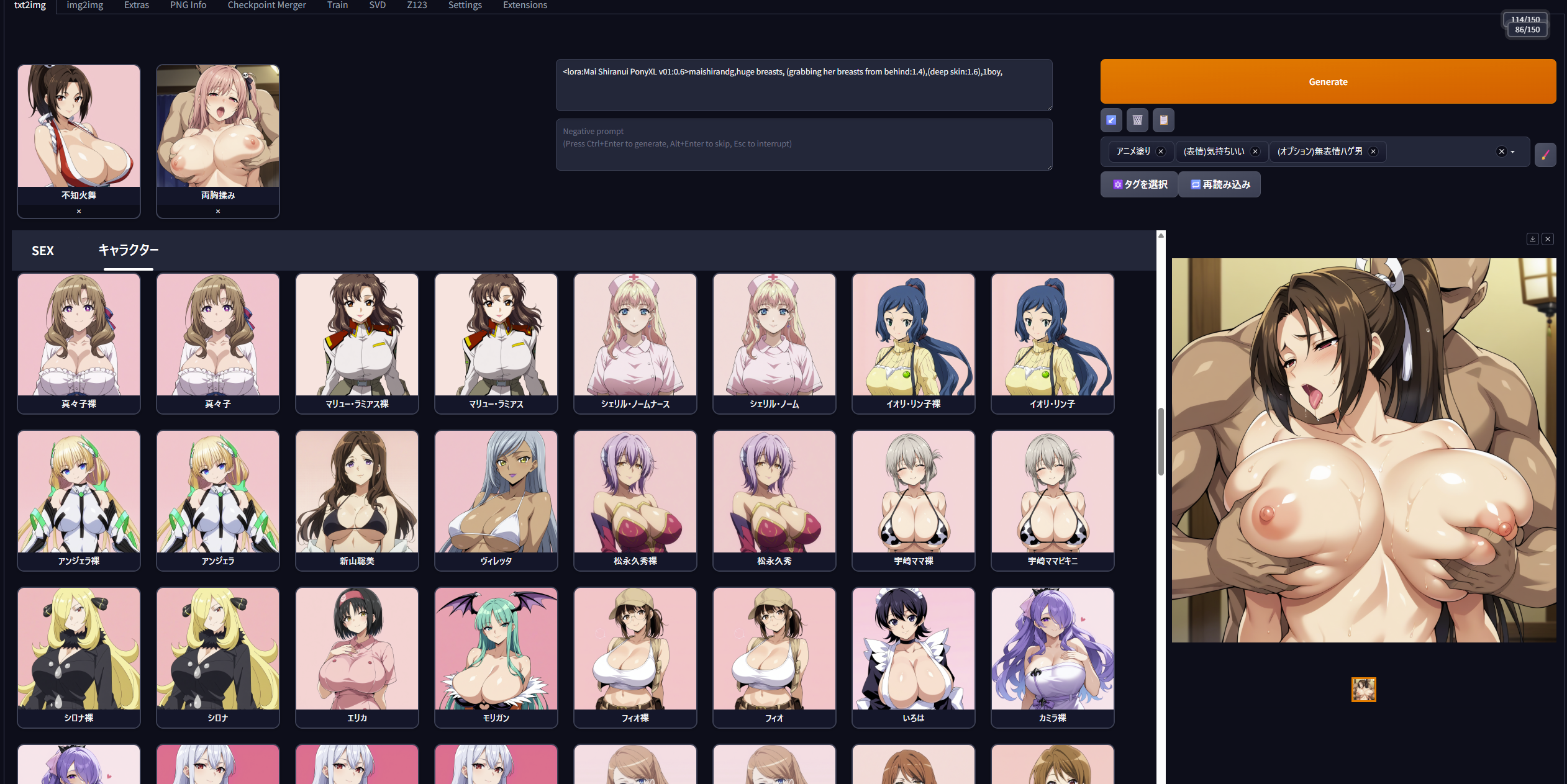Remove the (表情)気持ちいい style tag
Screen dimensions: 1567x784
(1255, 151)
